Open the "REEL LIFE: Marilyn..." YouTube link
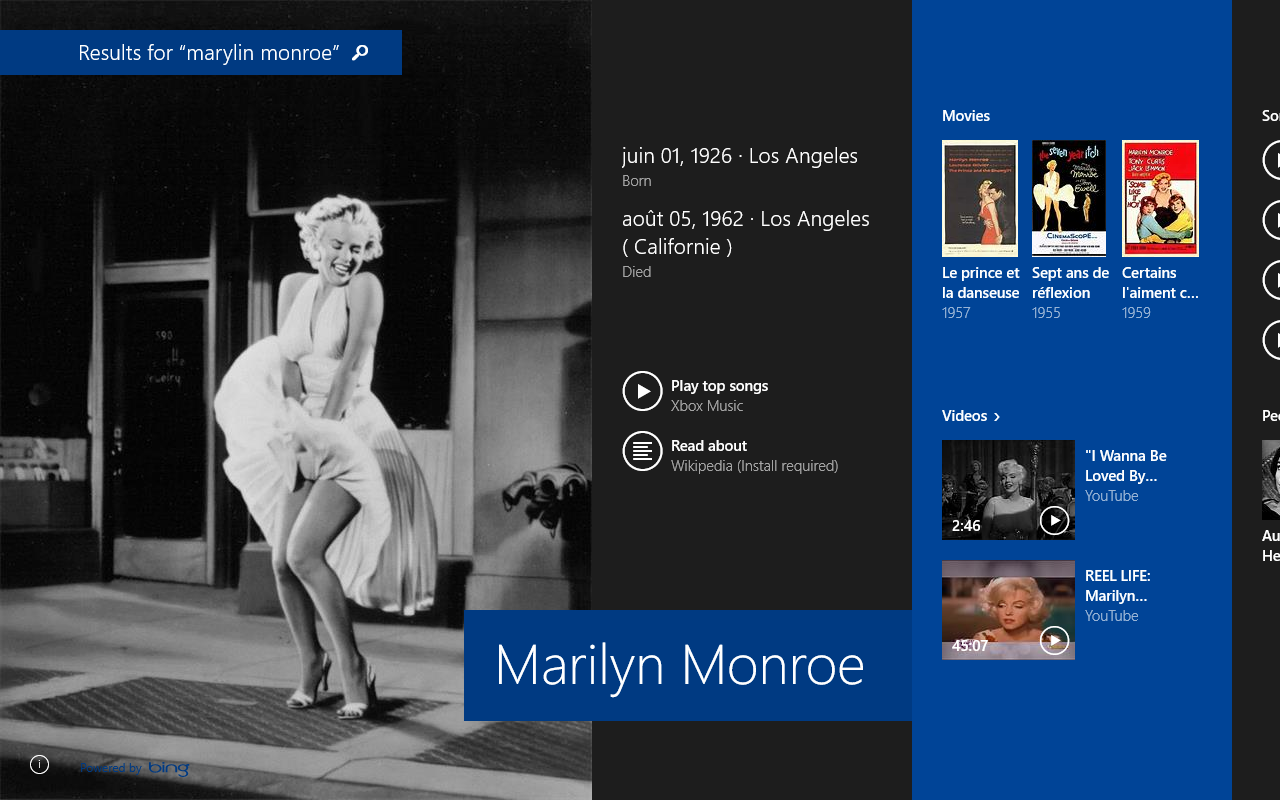The image size is (1280, 800). coord(1117,586)
